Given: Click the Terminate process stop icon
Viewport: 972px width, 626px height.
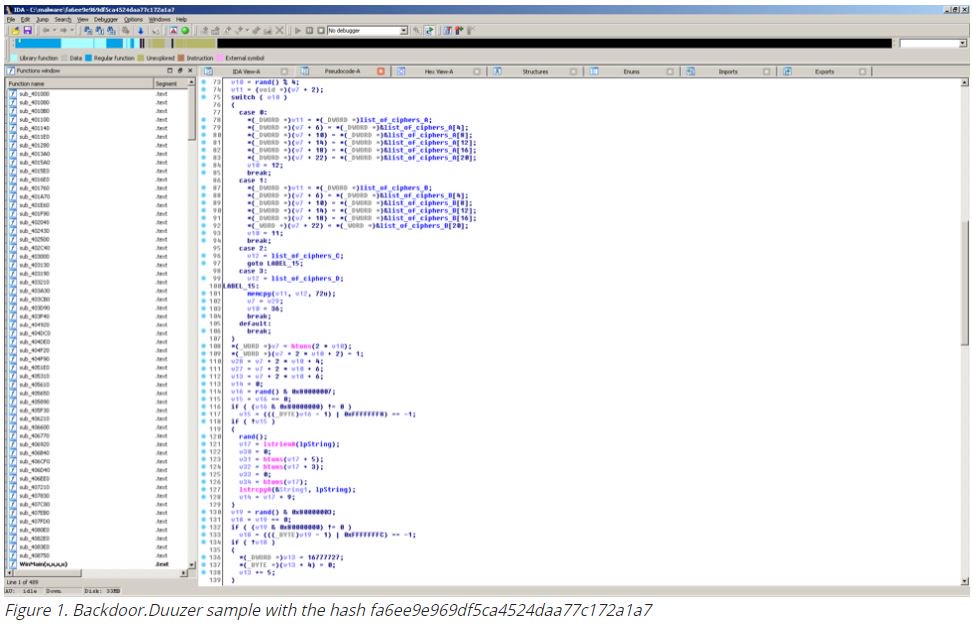Looking at the screenshot, I should point(320,30).
